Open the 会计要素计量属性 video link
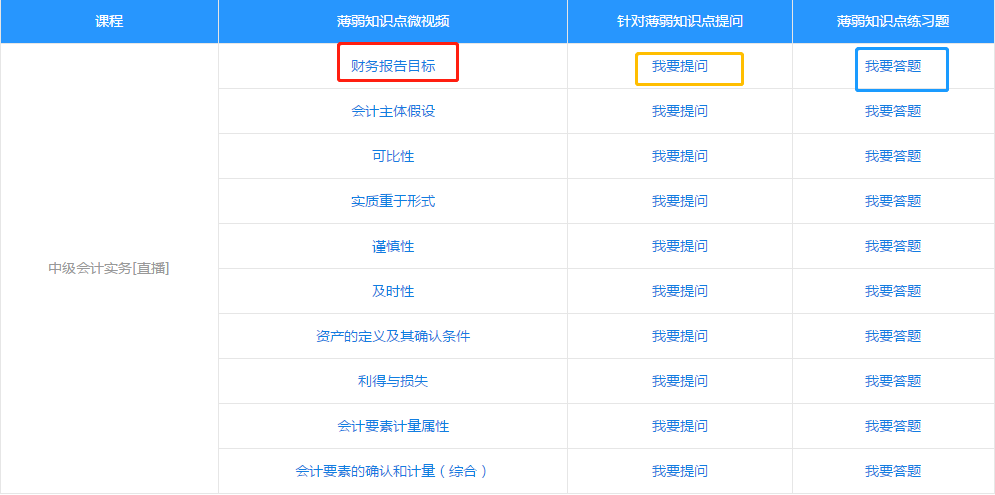This screenshot has width=995, height=495. (393, 426)
